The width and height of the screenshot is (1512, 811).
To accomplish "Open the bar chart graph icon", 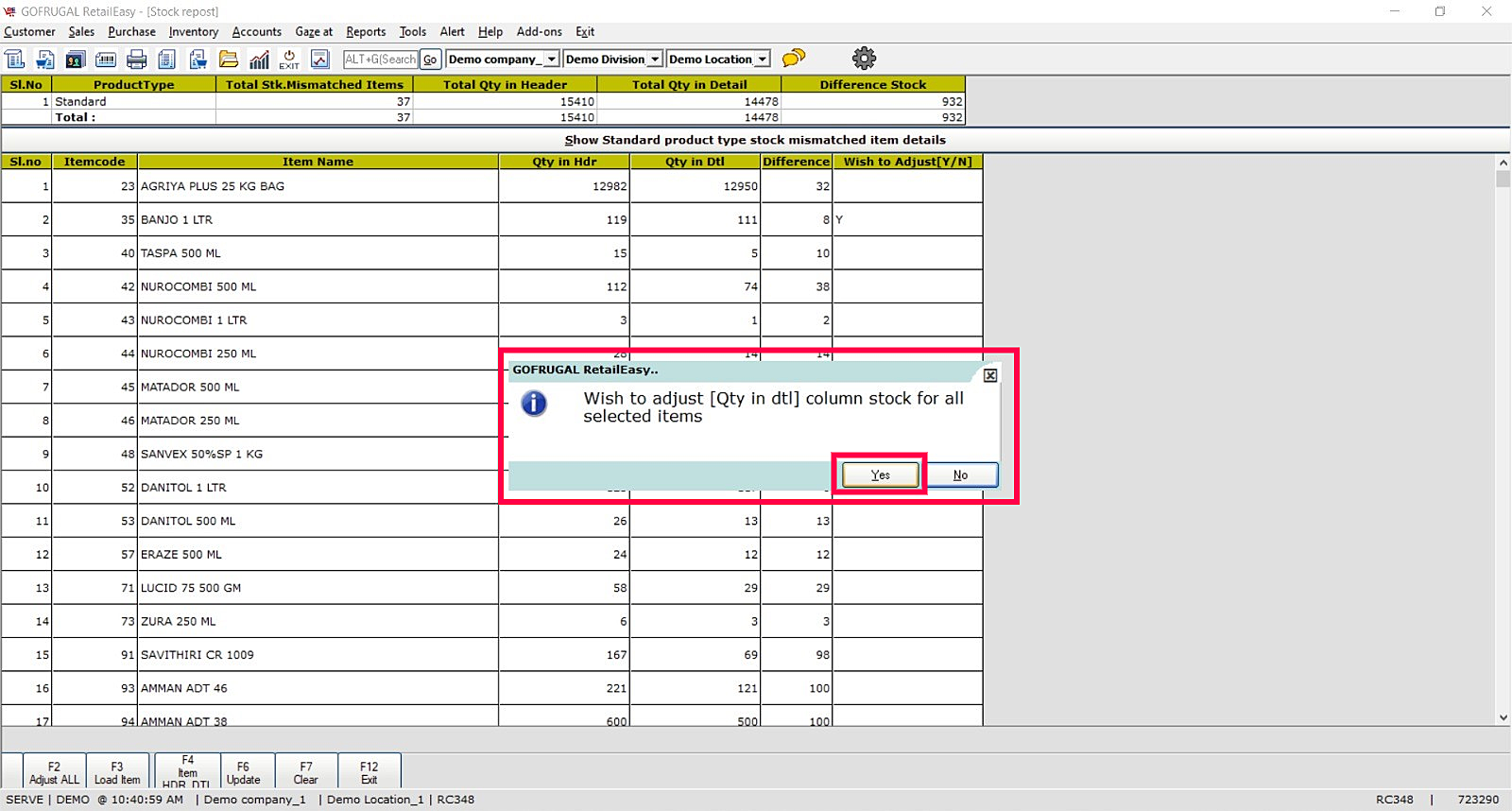I will (259, 60).
